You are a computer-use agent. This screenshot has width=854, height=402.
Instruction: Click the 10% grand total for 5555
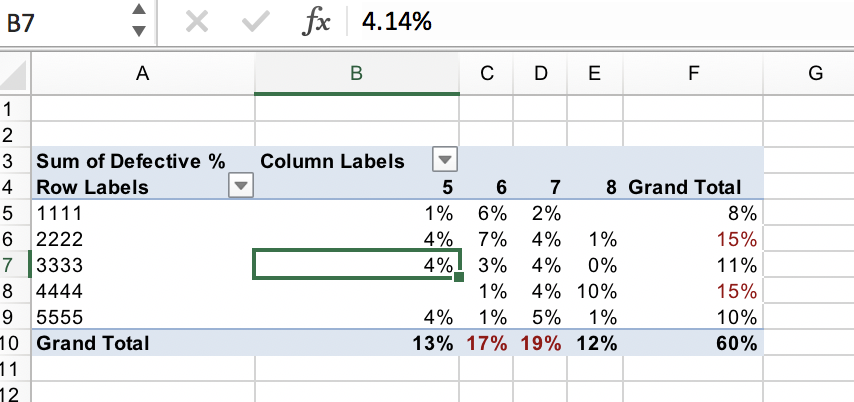click(693, 317)
